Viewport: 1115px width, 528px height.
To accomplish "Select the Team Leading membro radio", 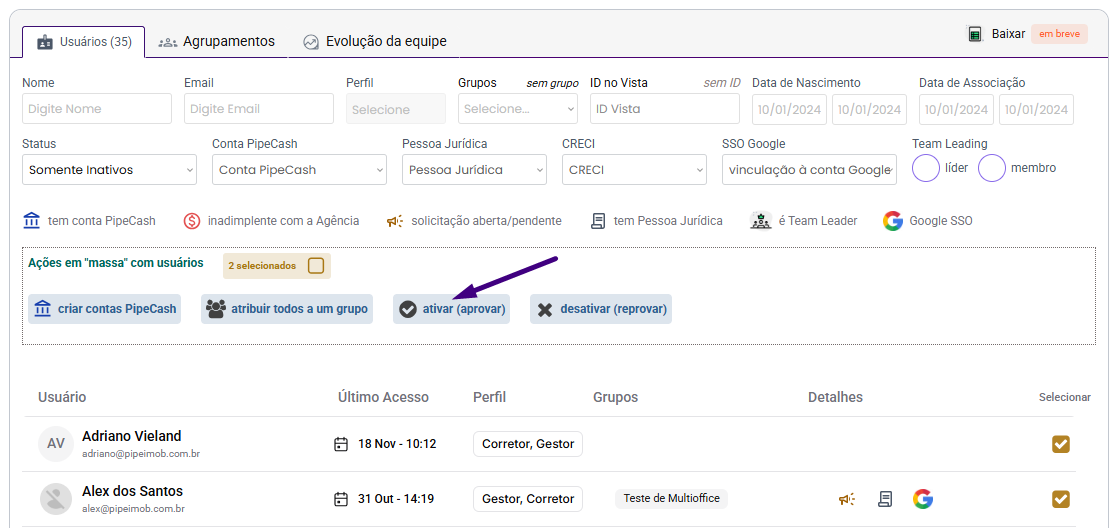I will pos(992,168).
